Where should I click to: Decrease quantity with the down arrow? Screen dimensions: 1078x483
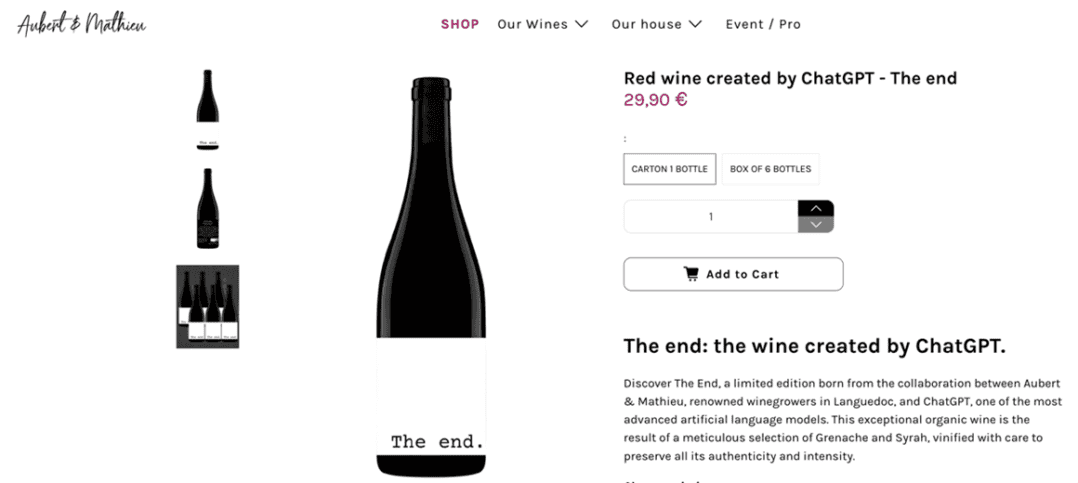[x=815, y=225]
